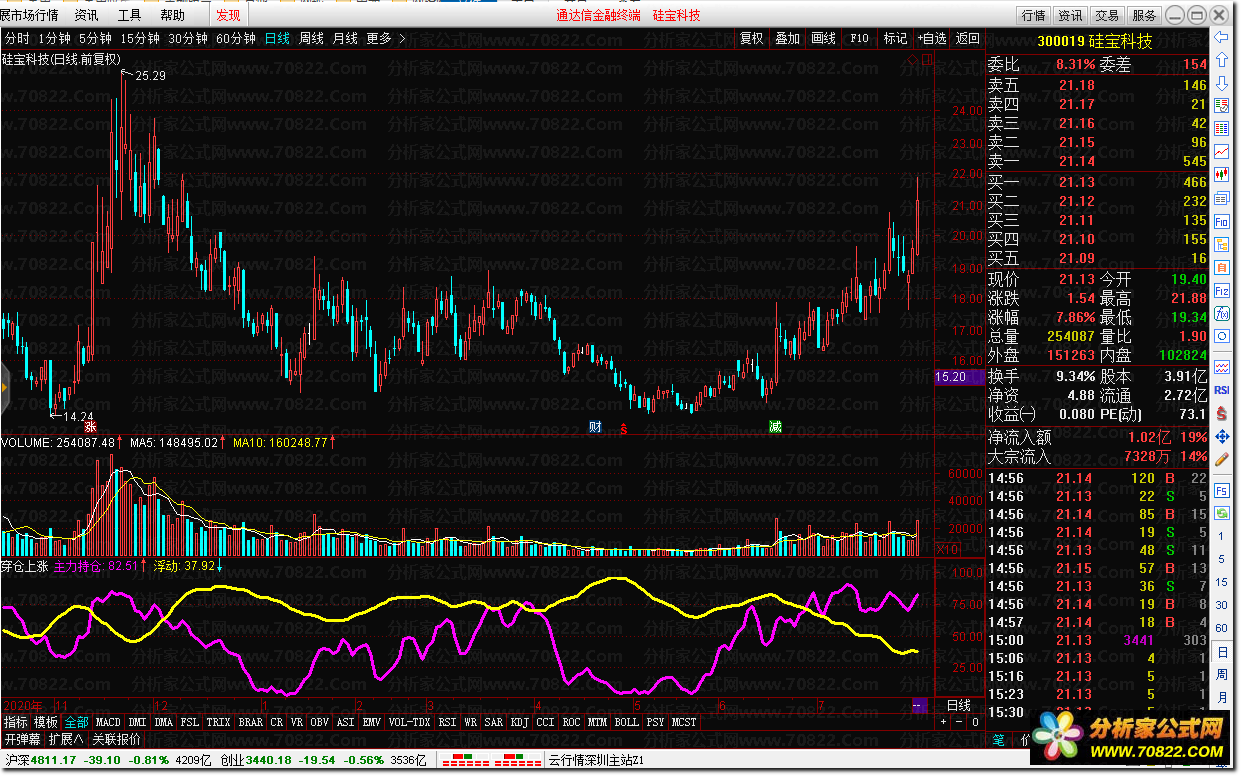Select the VOL-TDX indicator tab
This screenshot has width=1242, height=776.
[x=409, y=721]
